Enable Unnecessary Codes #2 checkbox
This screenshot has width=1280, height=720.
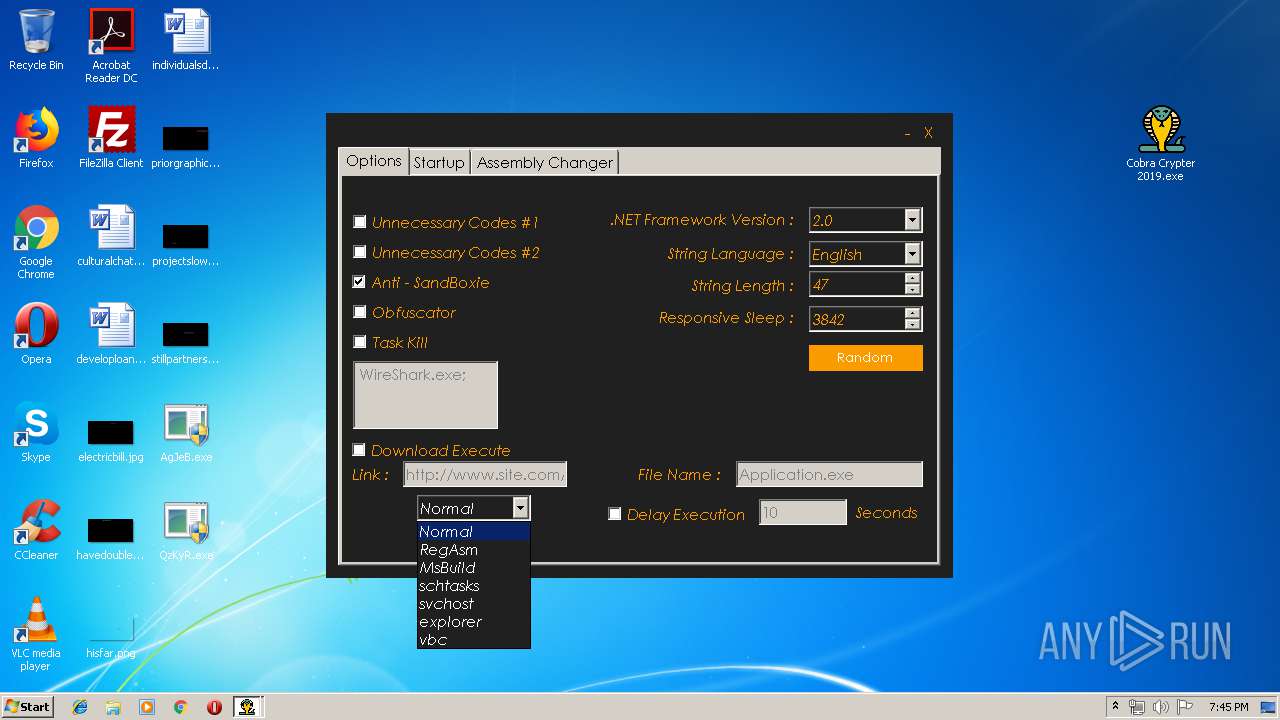pyautogui.click(x=360, y=252)
